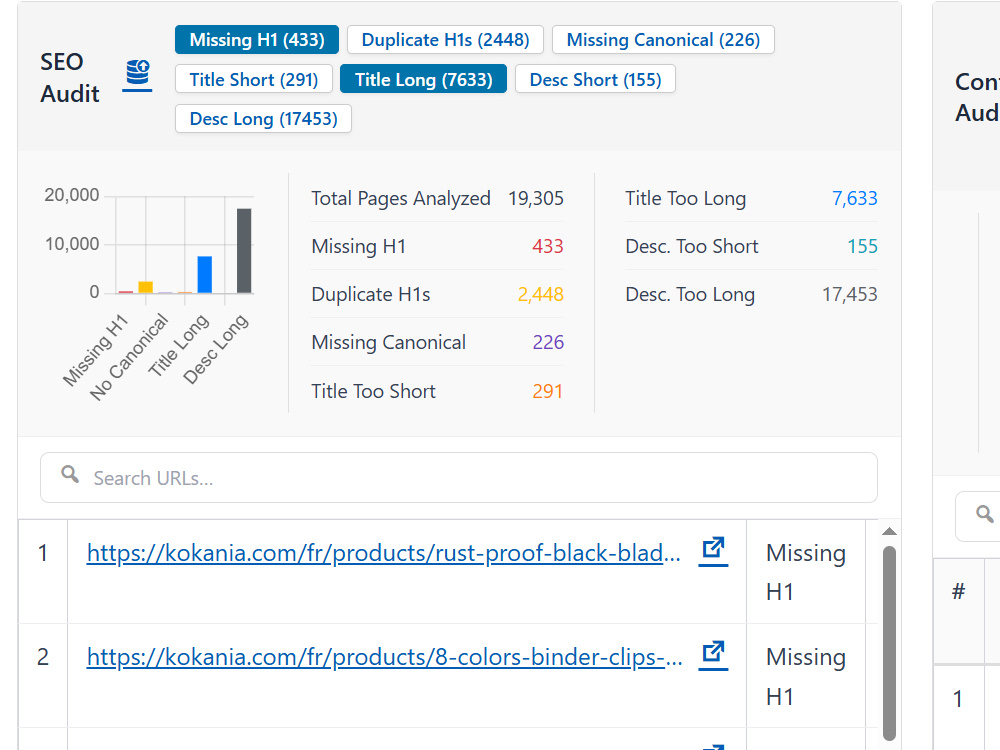Click the SEO Audit database export icon
Viewport: 1000px width, 750px height.
coord(137,75)
